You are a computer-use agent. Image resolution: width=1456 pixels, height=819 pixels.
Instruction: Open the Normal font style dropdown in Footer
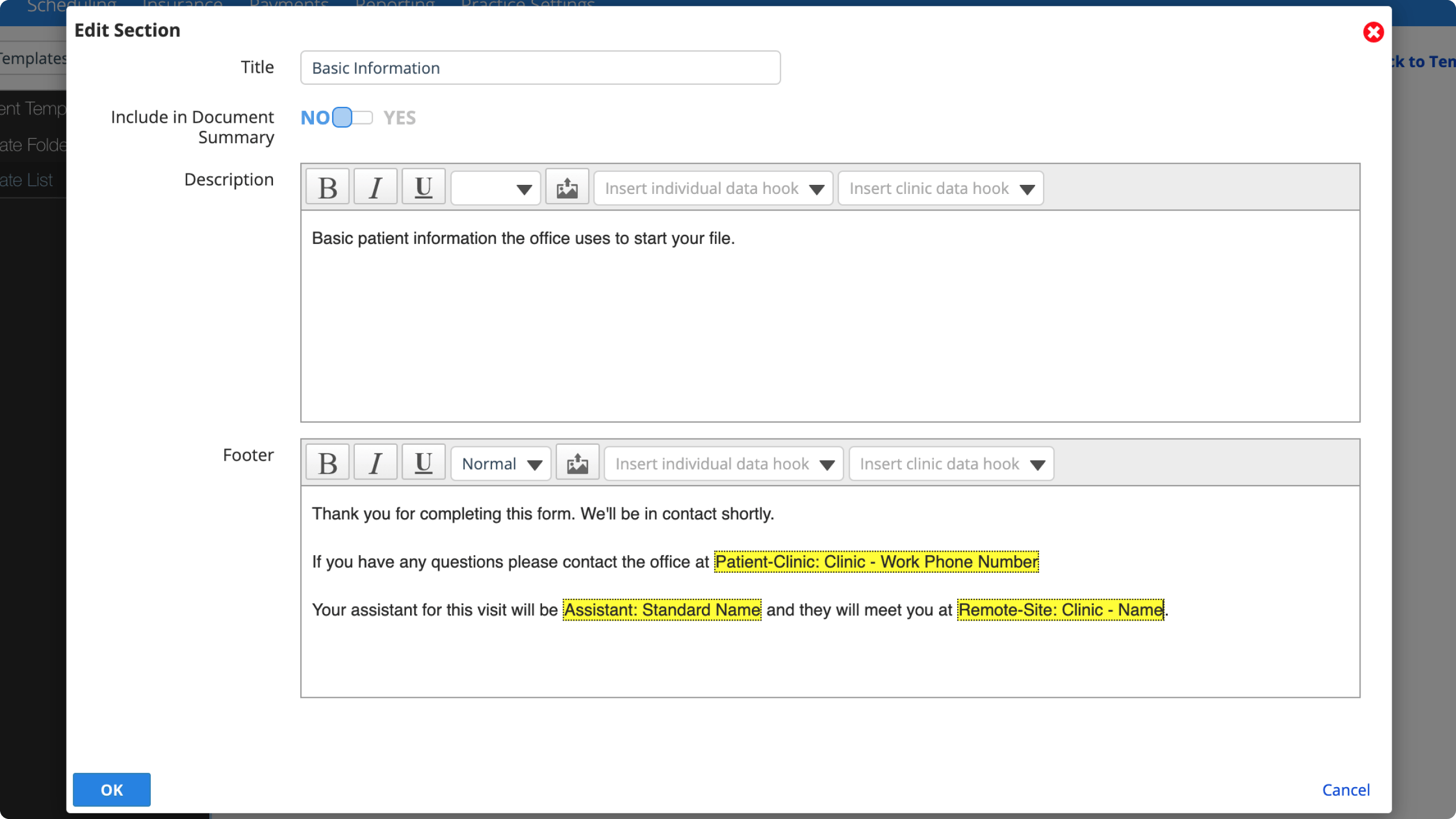click(x=500, y=463)
